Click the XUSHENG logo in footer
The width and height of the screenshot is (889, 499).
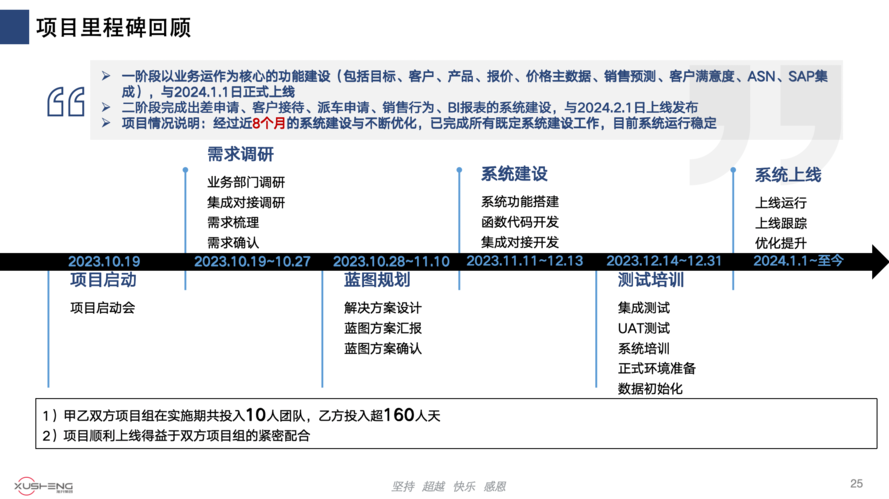click(44, 486)
